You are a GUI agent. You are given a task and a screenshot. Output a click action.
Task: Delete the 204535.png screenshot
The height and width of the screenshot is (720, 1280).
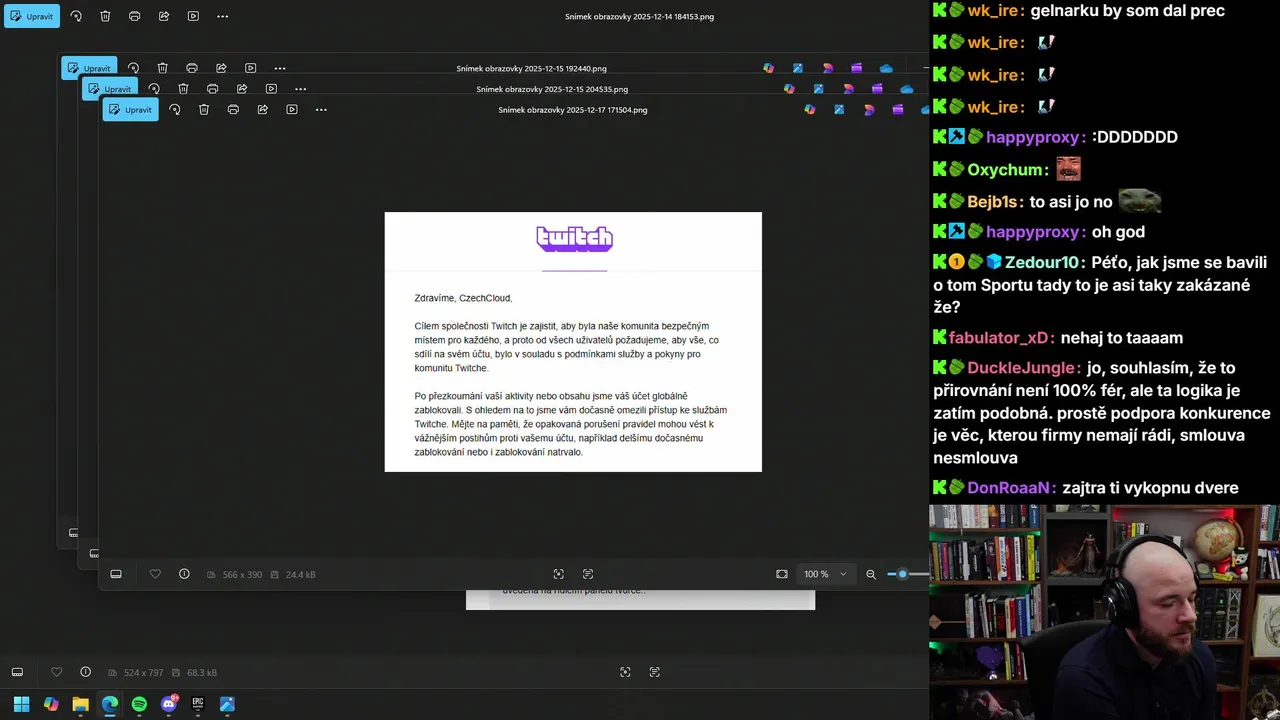point(183,88)
